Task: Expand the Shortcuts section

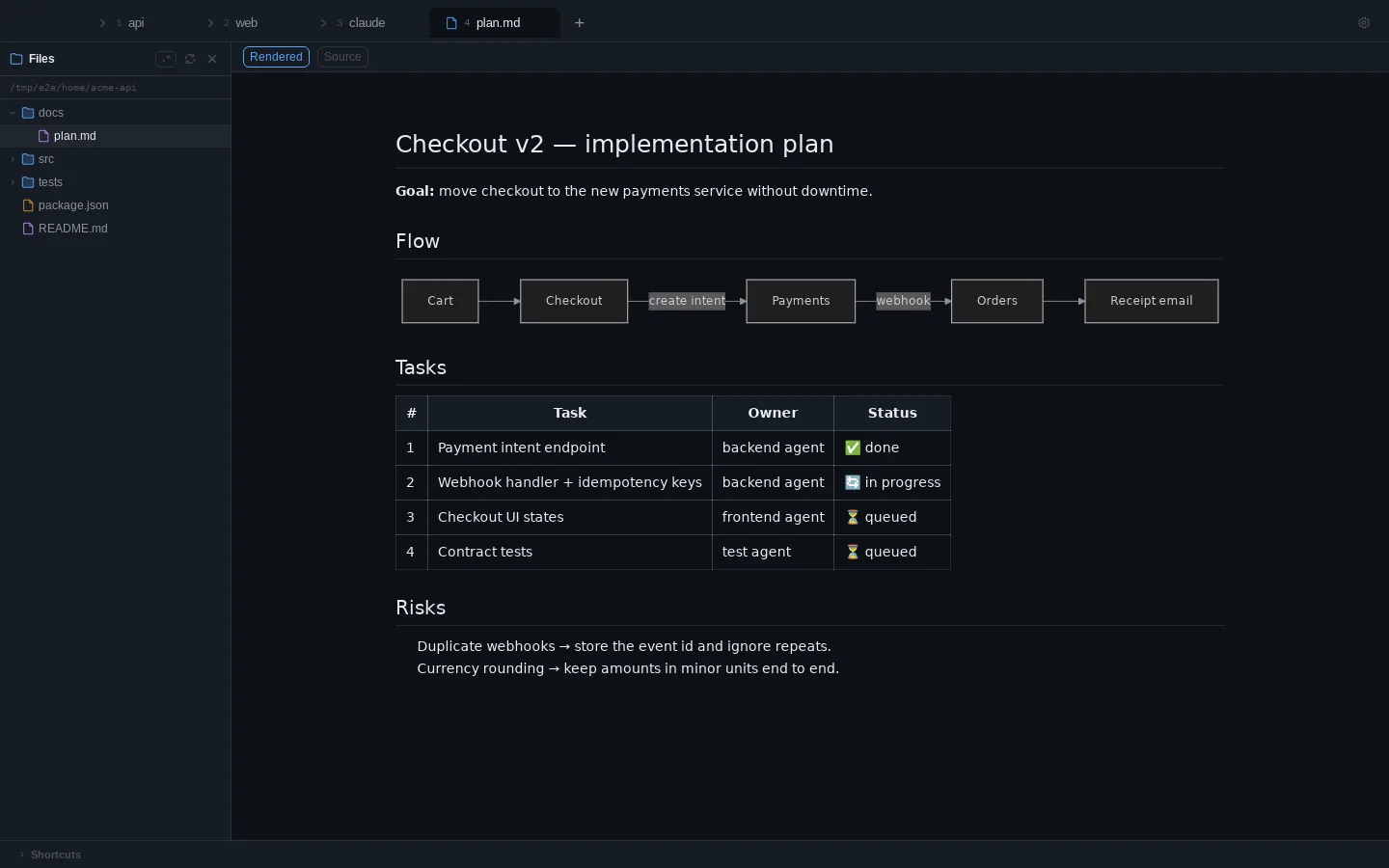Action: tap(50, 854)
